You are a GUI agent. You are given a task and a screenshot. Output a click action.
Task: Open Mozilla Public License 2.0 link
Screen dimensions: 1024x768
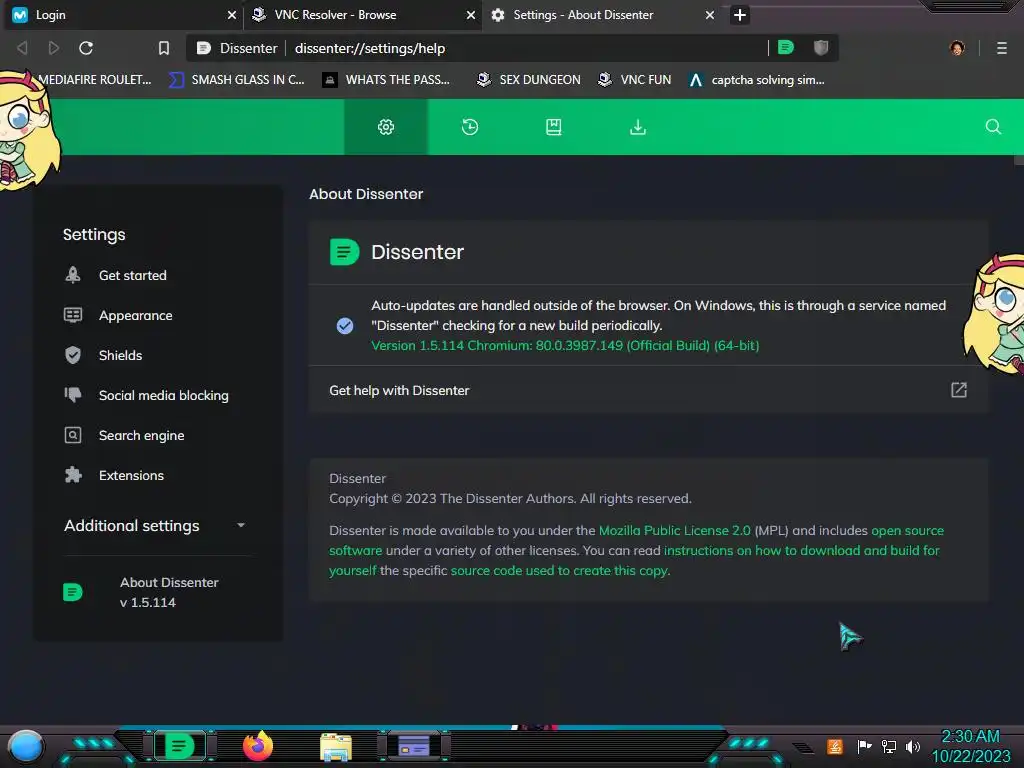point(675,530)
